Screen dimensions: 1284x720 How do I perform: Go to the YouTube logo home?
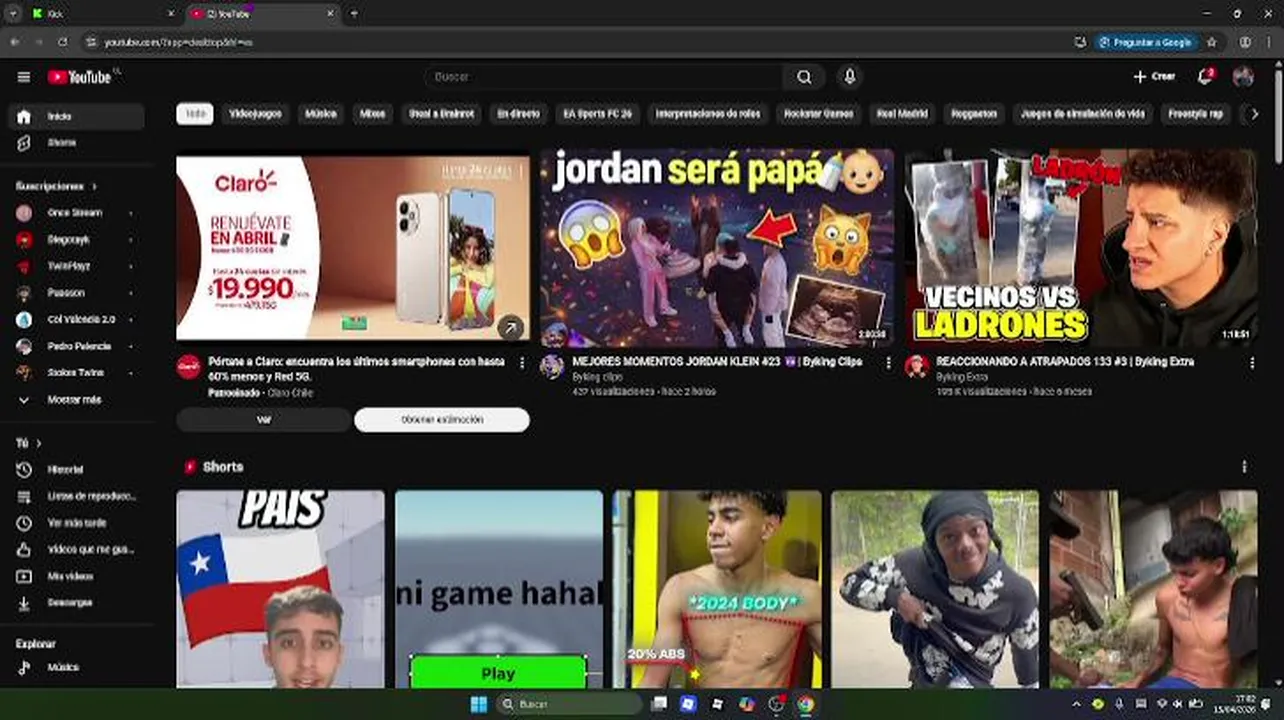click(x=80, y=77)
